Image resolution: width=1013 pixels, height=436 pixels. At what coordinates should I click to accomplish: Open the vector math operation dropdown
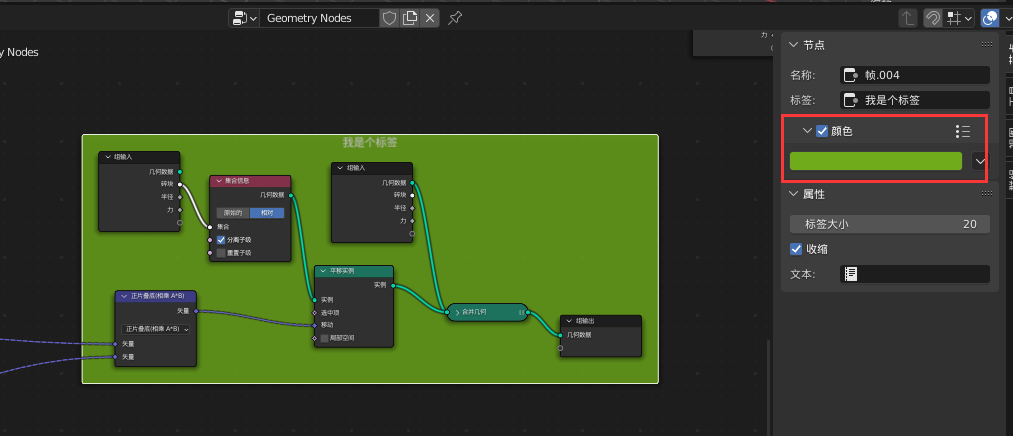coord(155,329)
